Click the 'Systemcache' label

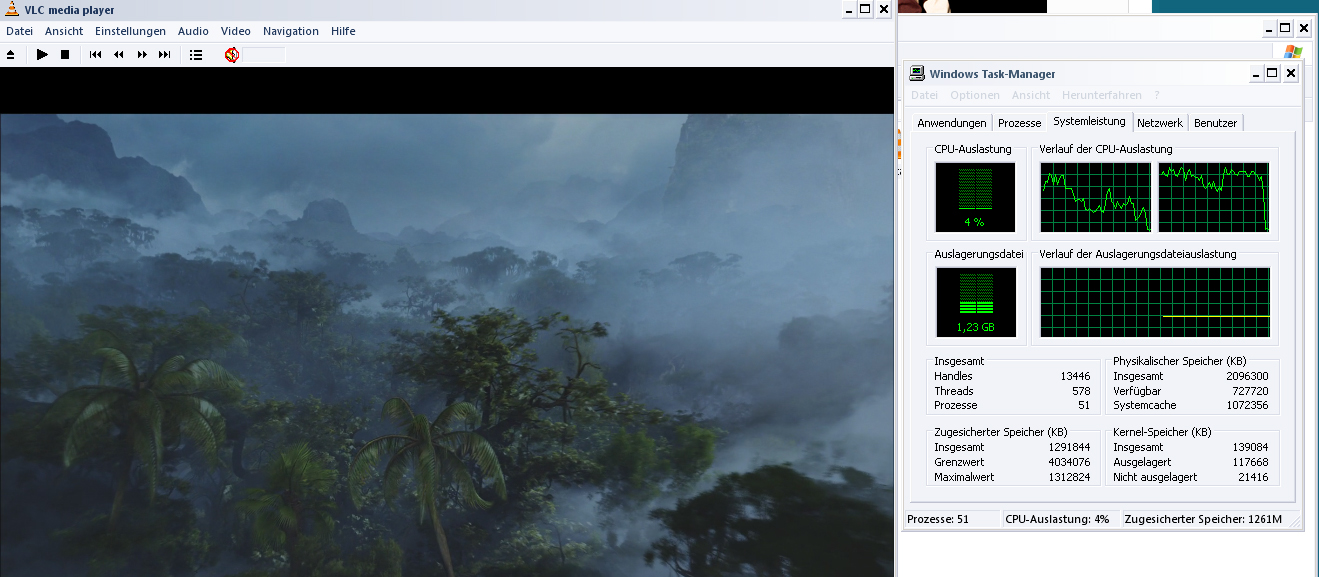1145,405
